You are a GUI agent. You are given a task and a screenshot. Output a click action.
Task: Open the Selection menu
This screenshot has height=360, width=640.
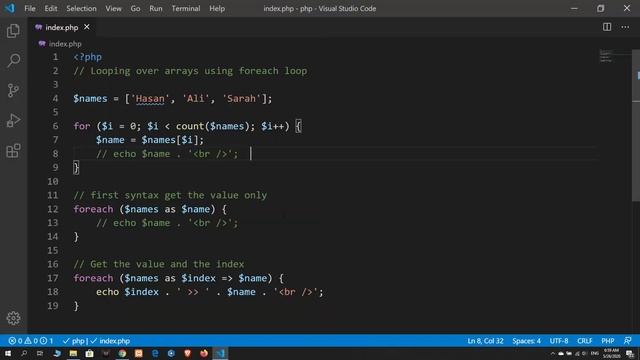click(x=81, y=8)
